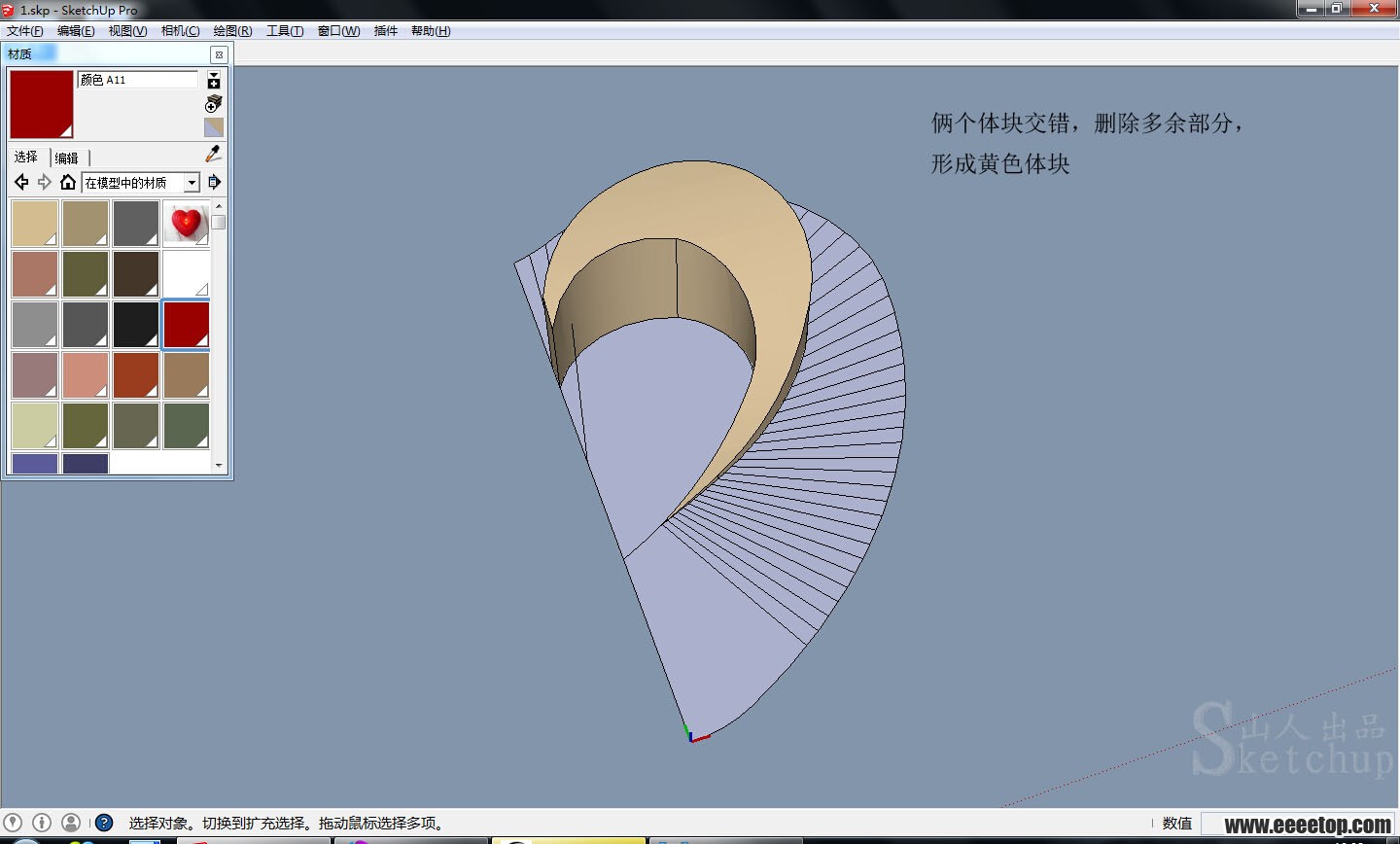Pick the eyedropper sample paint tool
The width and height of the screenshot is (1400, 844).
tap(214, 154)
